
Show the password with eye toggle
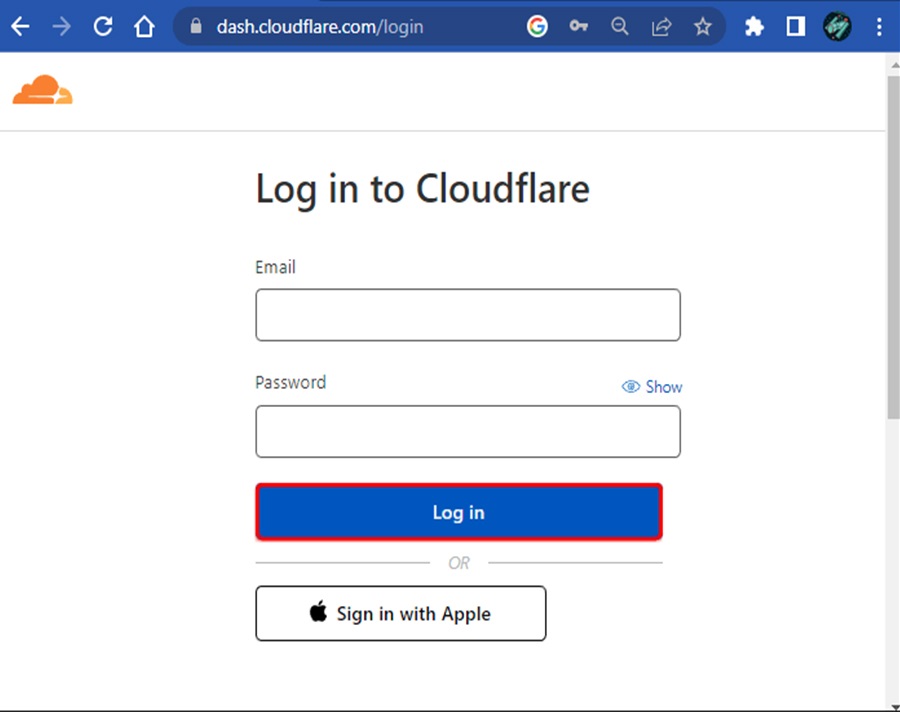coord(652,387)
